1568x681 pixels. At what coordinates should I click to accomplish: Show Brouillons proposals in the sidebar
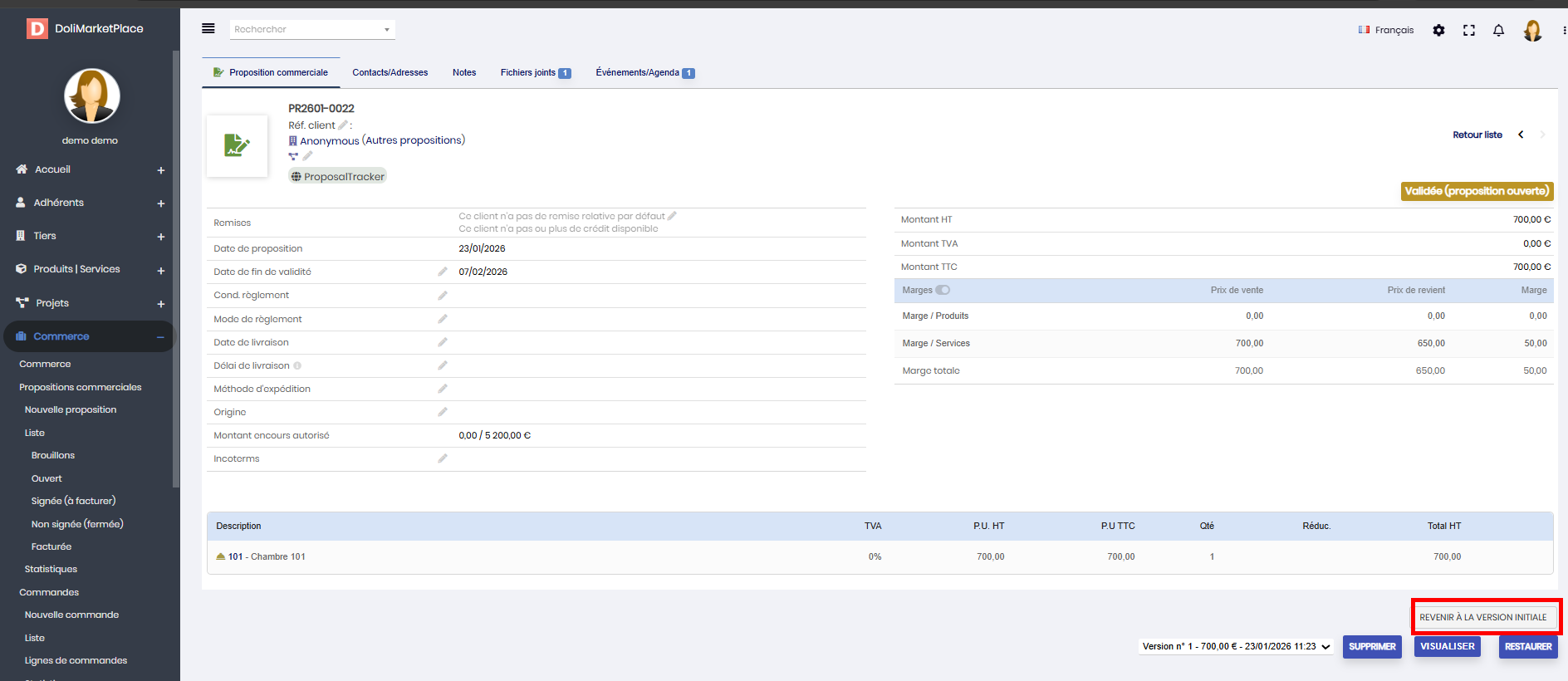point(53,455)
